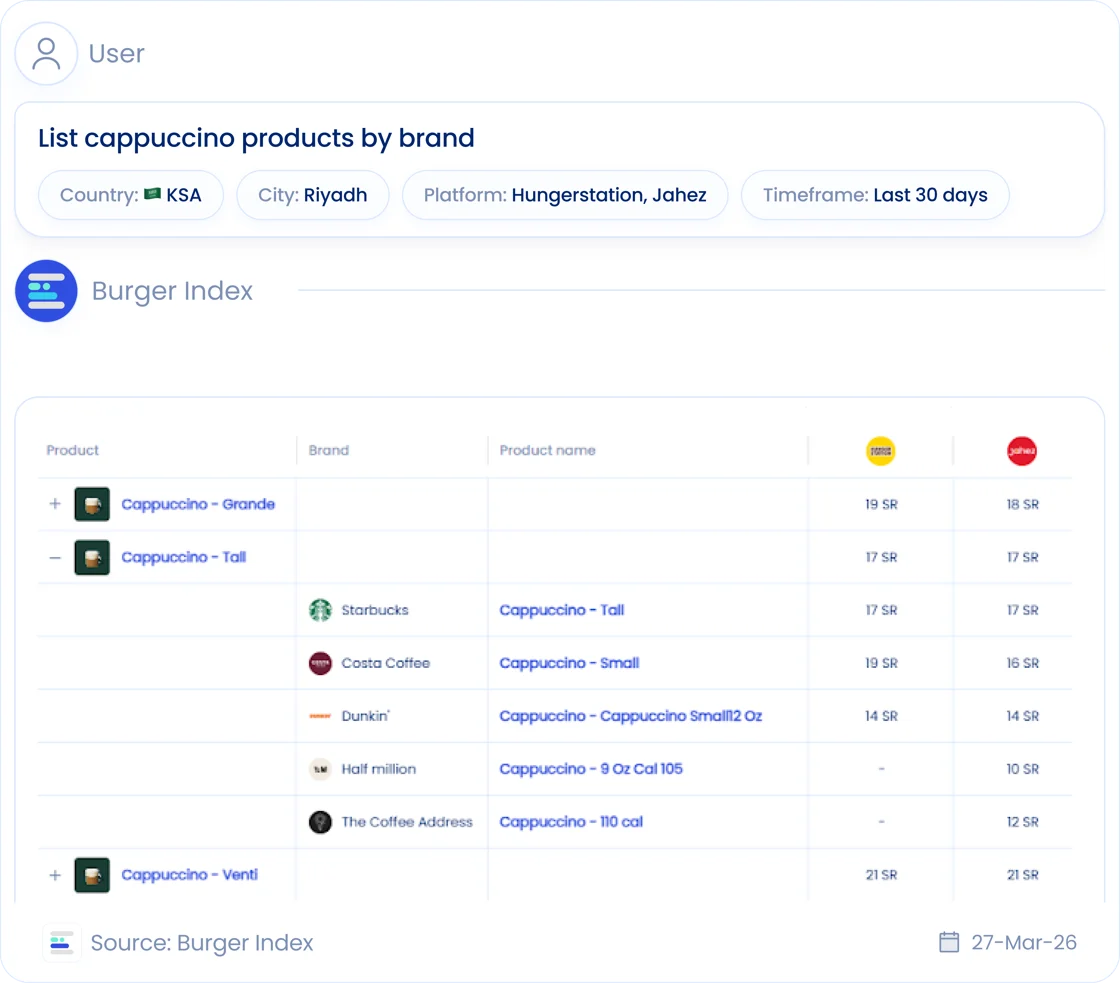Click the Source: Burger Index text
1120x983 pixels.
pos(202,943)
